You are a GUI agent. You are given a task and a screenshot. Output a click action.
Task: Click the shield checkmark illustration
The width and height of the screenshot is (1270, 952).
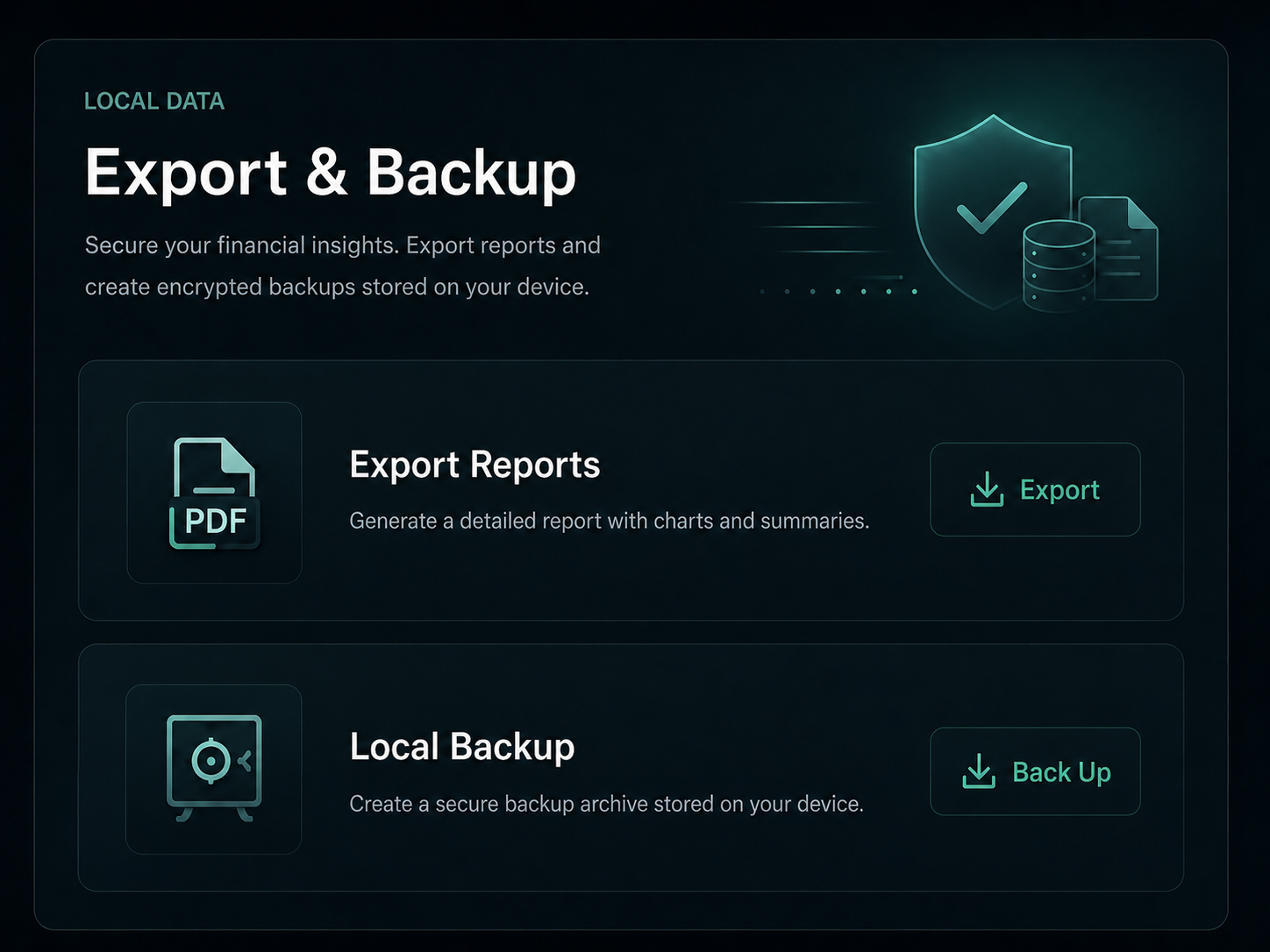click(992, 210)
